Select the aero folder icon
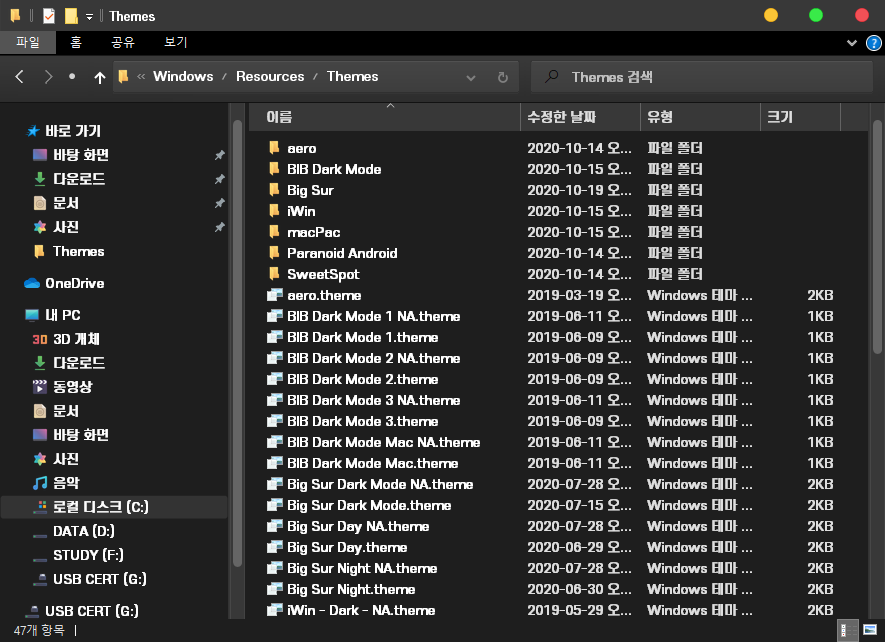Image resolution: width=885 pixels, height=642 pixels. [274, 147]
